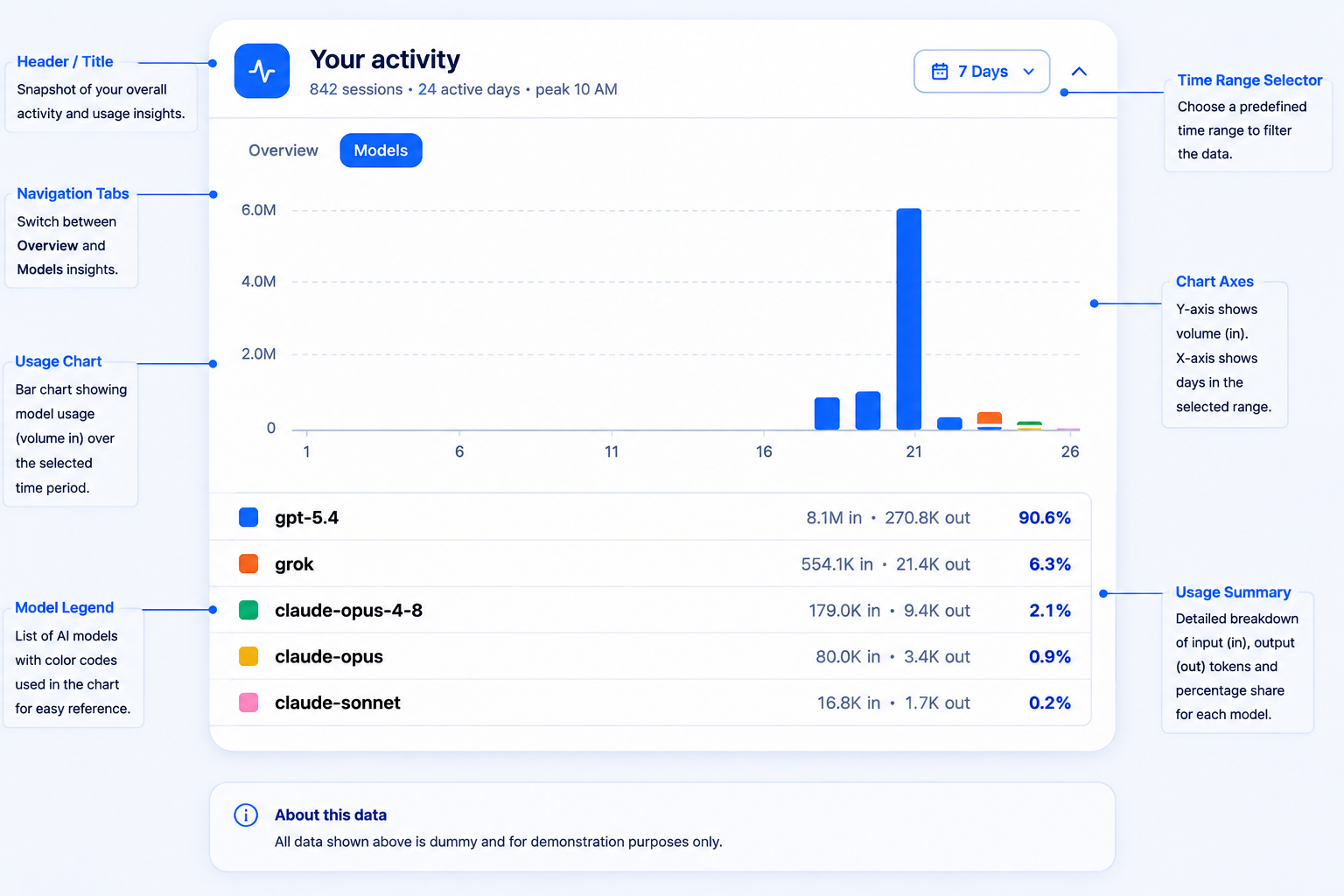Screen dimensions: 1344x896
Task: Click the 90.6% share value
Action: click(1045, 518)
